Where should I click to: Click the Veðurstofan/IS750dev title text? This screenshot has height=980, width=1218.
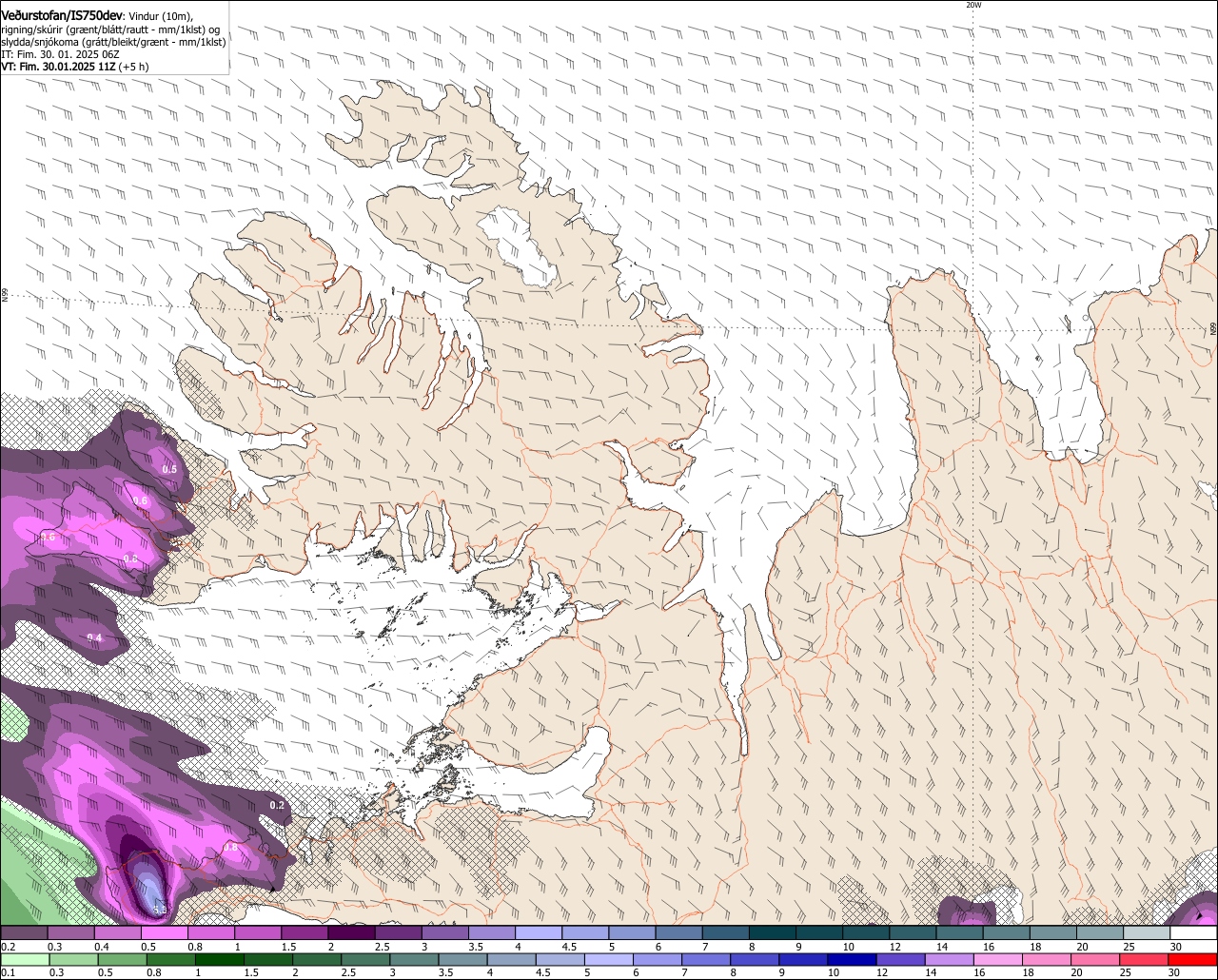point(62,16)
